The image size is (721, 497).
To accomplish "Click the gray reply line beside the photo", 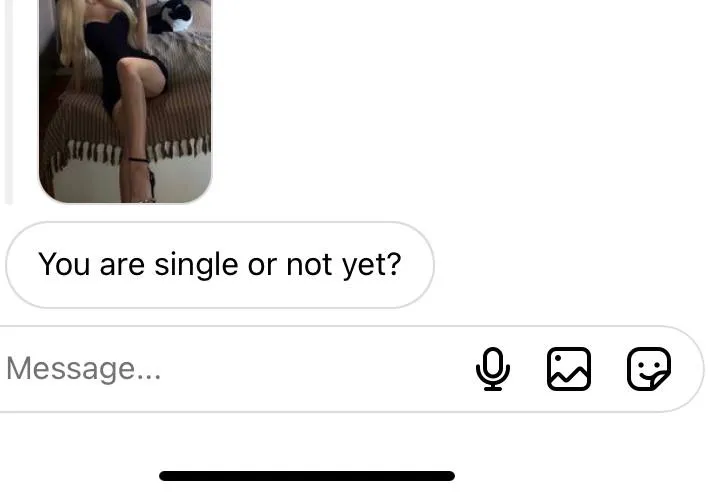I will [x=9, y=101].
